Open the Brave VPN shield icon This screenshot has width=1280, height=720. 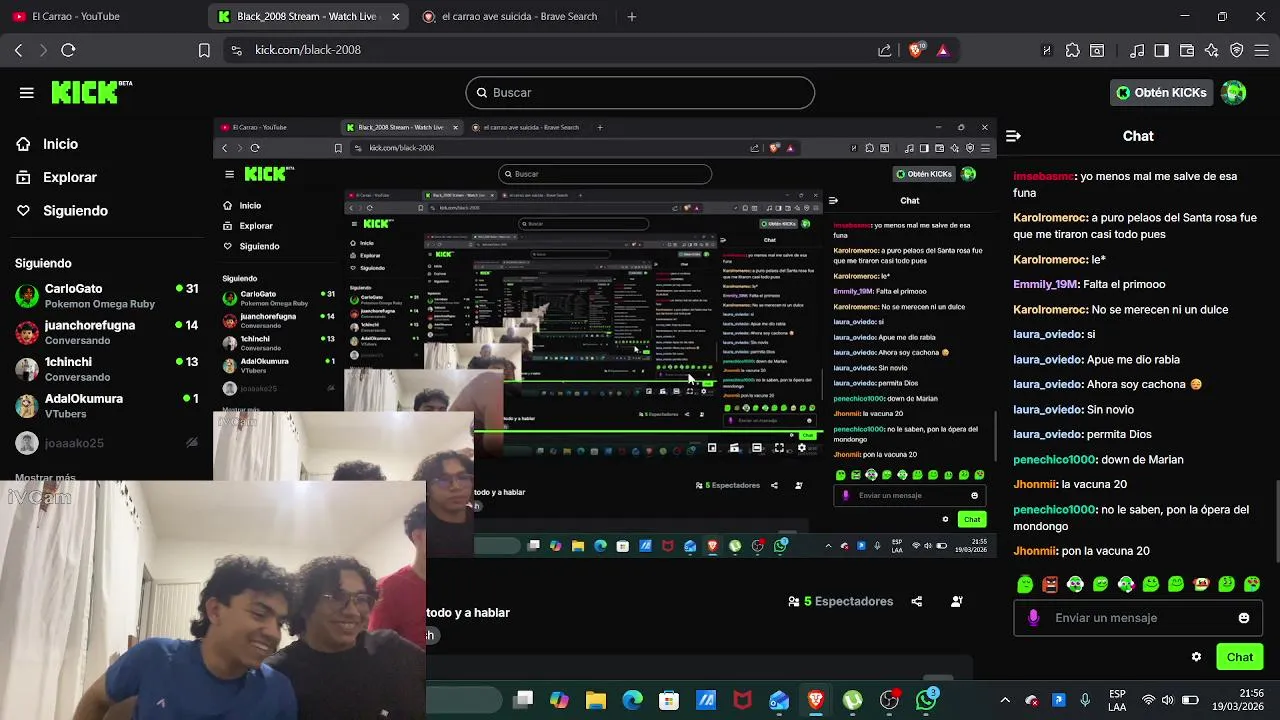click(1237, 50)
